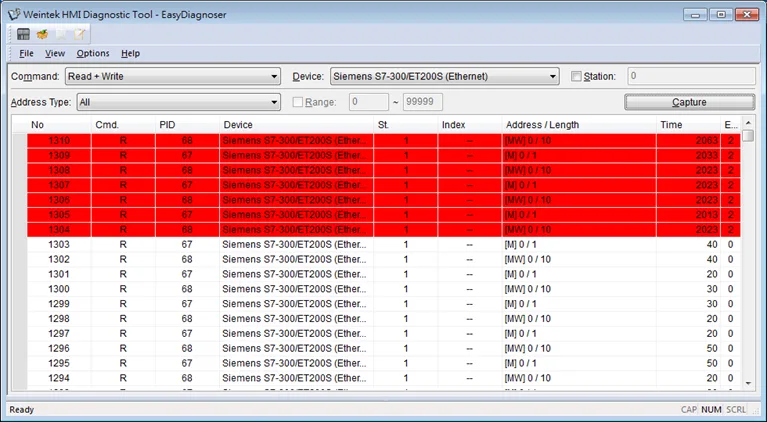Open the Options menu
This screenshot has width=767, height=422.
93,53
